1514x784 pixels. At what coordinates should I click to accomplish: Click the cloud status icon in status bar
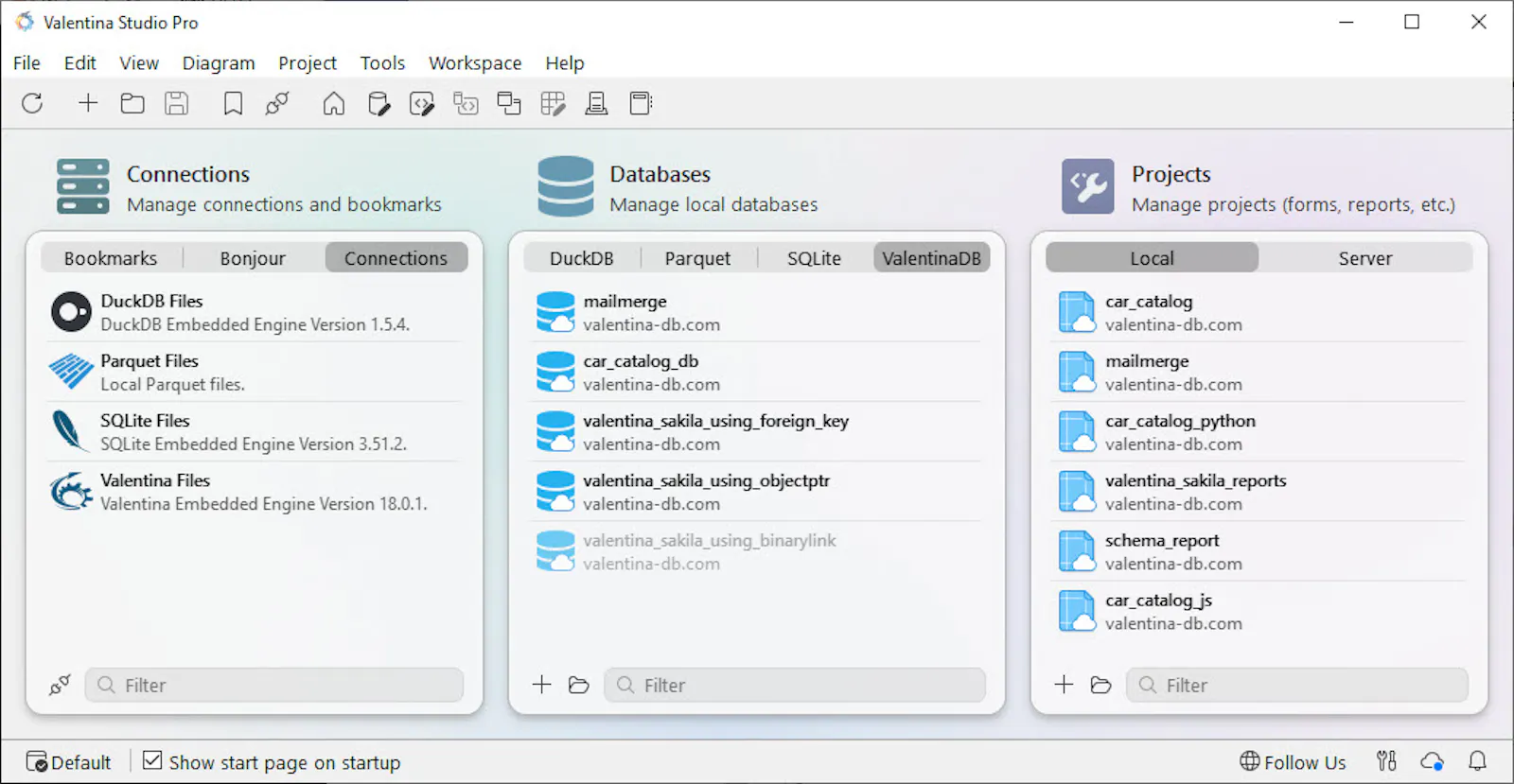[x=1433, y=761]
